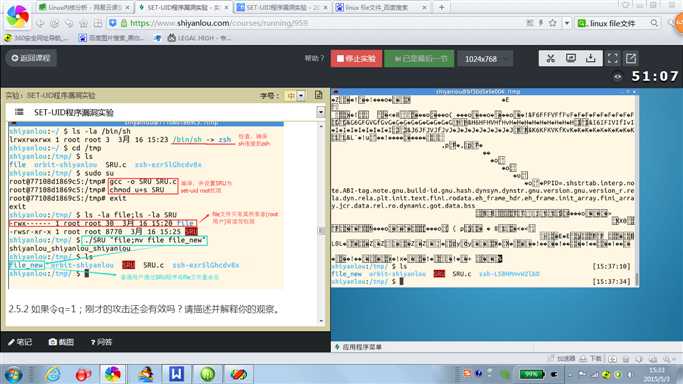Open lab desktop in new window icon

(x=631, y=58)
